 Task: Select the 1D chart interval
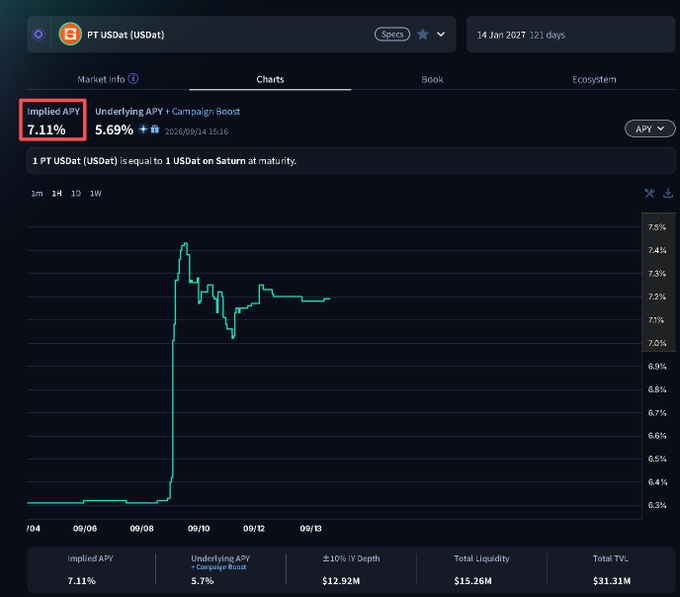[76, 193]
